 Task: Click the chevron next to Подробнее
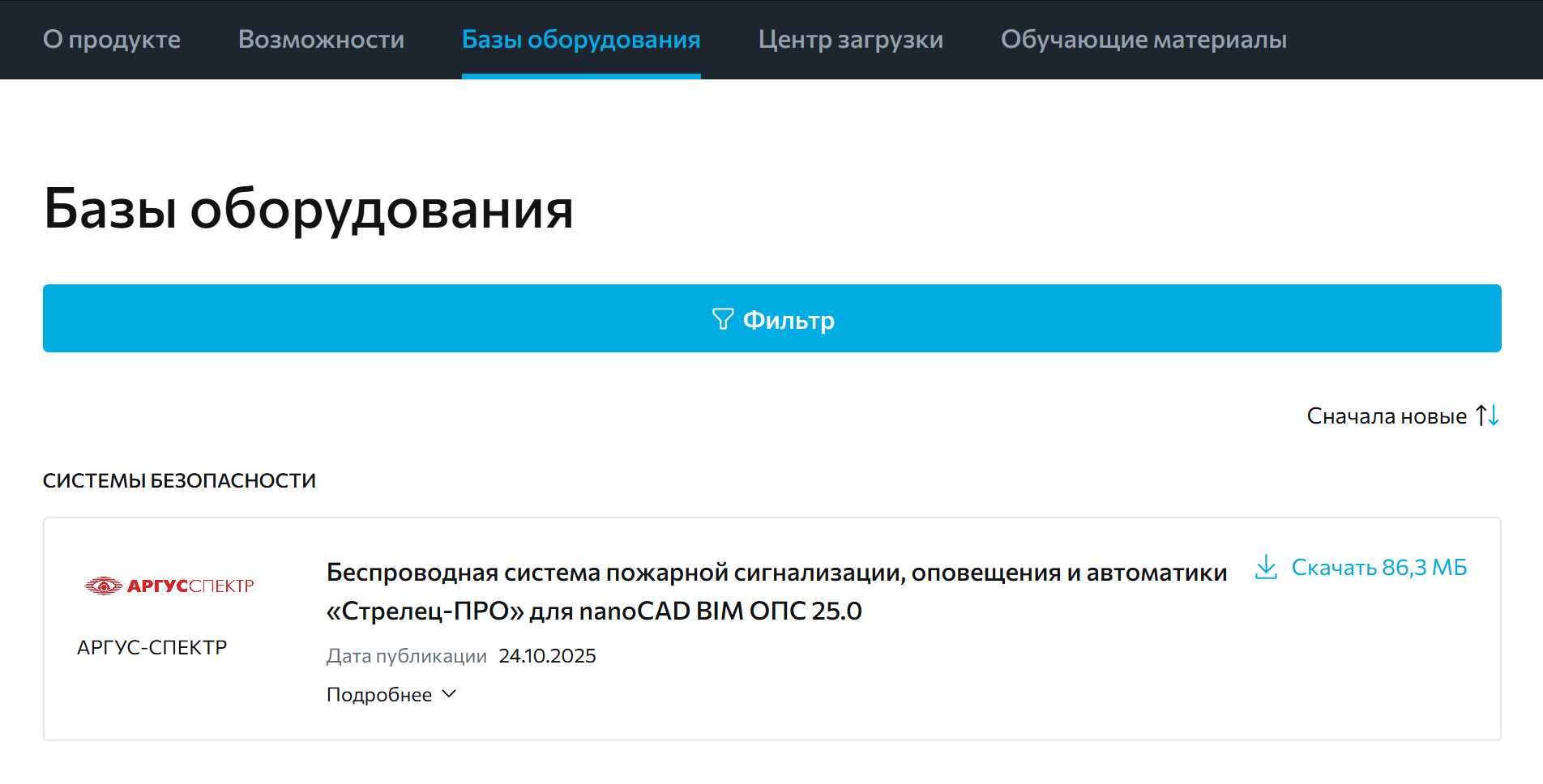(449, 694)
